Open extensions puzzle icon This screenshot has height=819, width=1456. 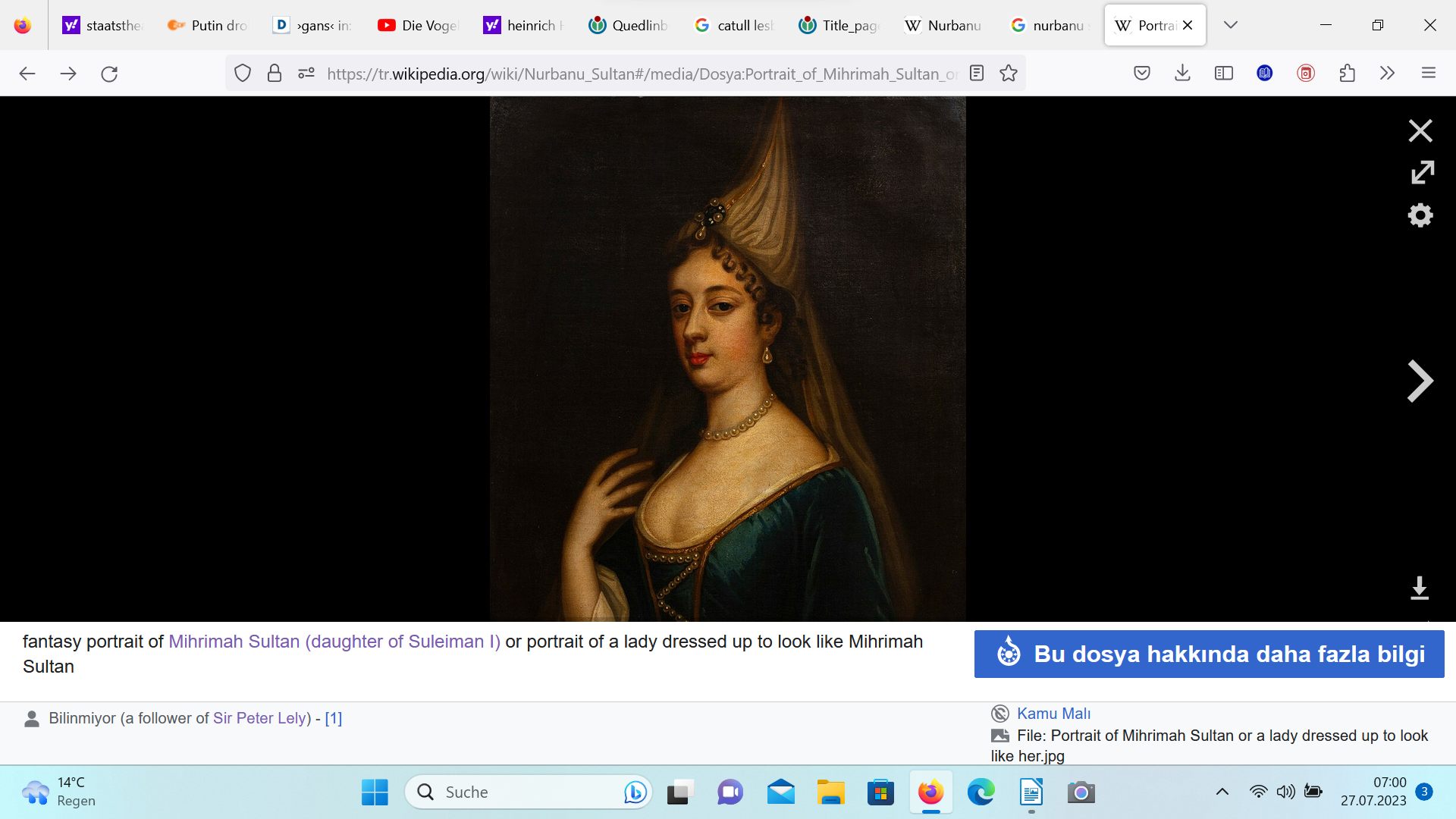coord(1347,74)
